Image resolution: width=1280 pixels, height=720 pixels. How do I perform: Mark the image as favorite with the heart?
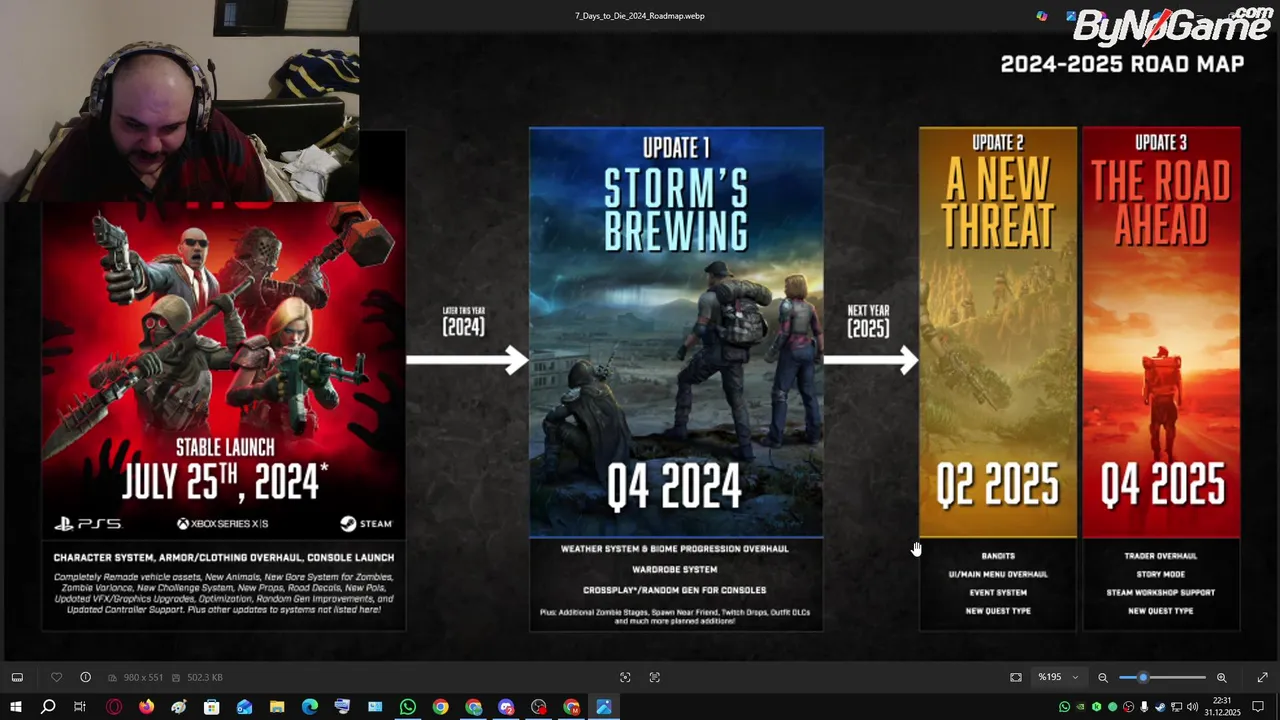56,677
